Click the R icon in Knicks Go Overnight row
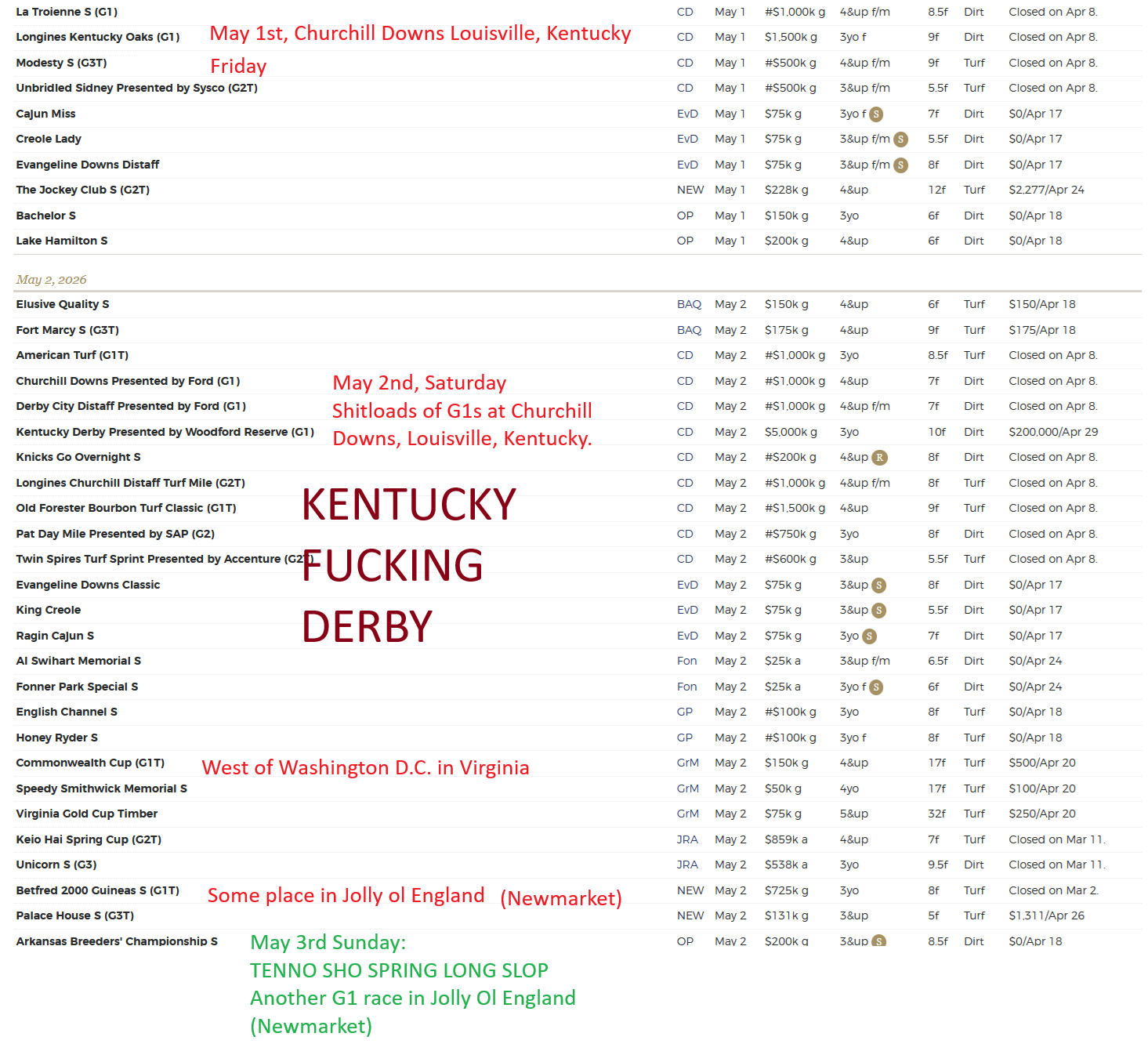The image size is (1148, 1044). [x=879, y=458]
